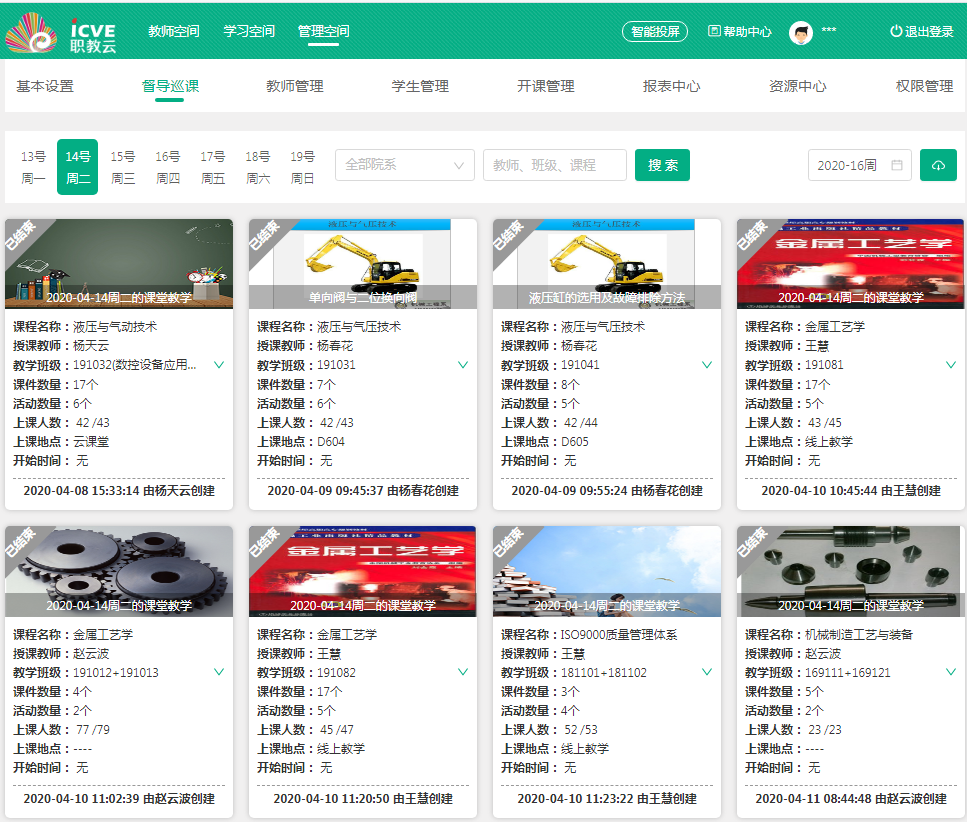
Task: Click the cloud download icon button
Action: (x=938, y=165)
